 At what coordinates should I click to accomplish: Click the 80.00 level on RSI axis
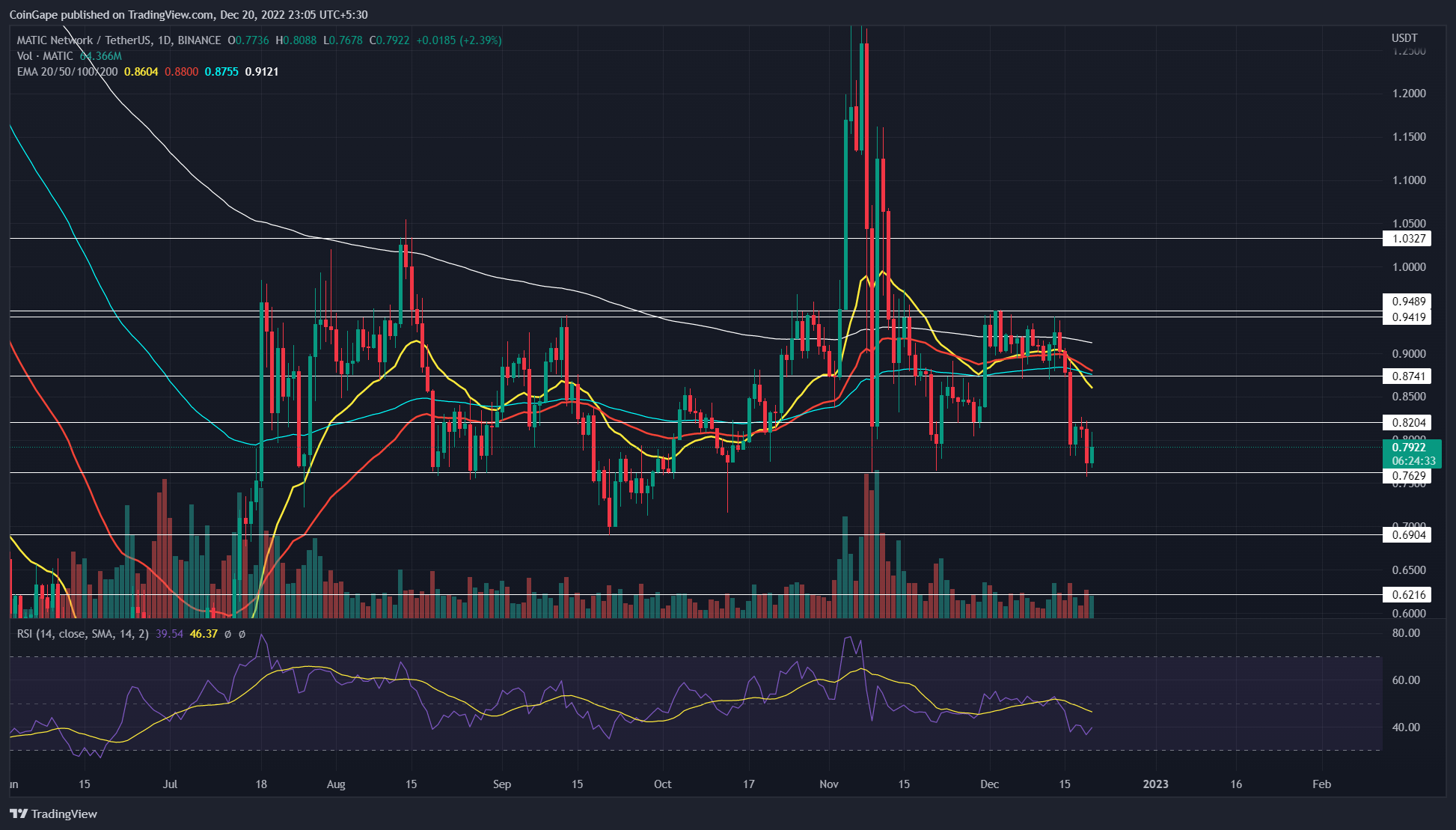tap(1405, 633)
